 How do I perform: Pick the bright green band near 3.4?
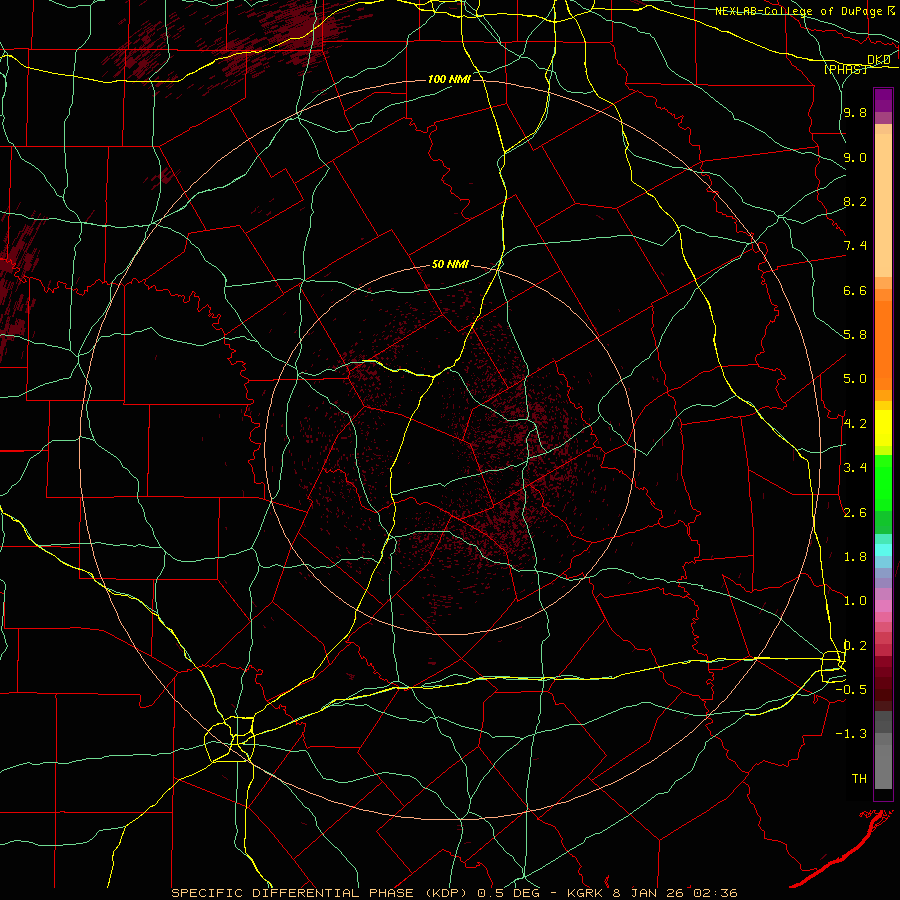(x=883, y=483)
